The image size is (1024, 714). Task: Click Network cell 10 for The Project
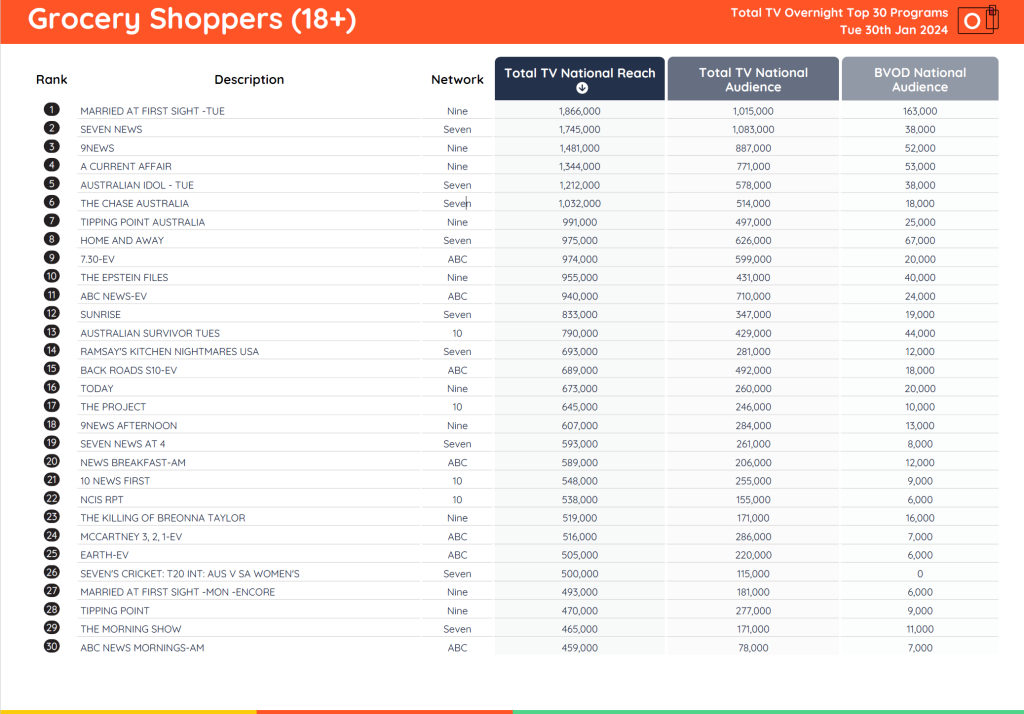click(x=457, y=407)
